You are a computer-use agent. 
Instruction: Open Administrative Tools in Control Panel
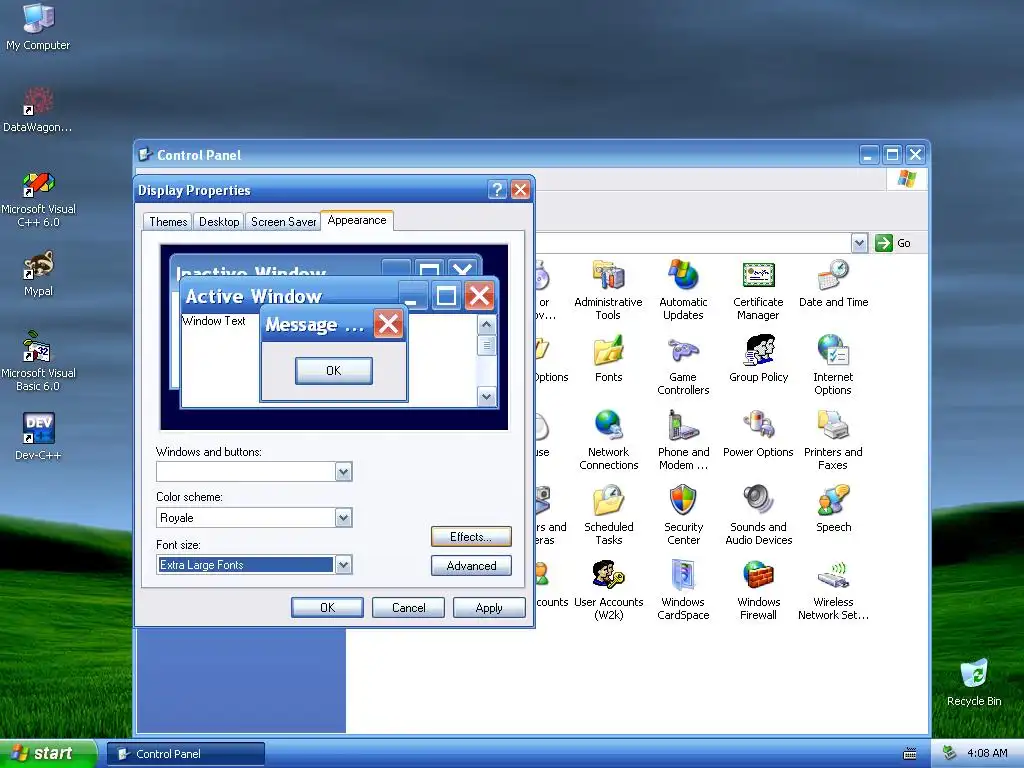(x=608, y=289)
